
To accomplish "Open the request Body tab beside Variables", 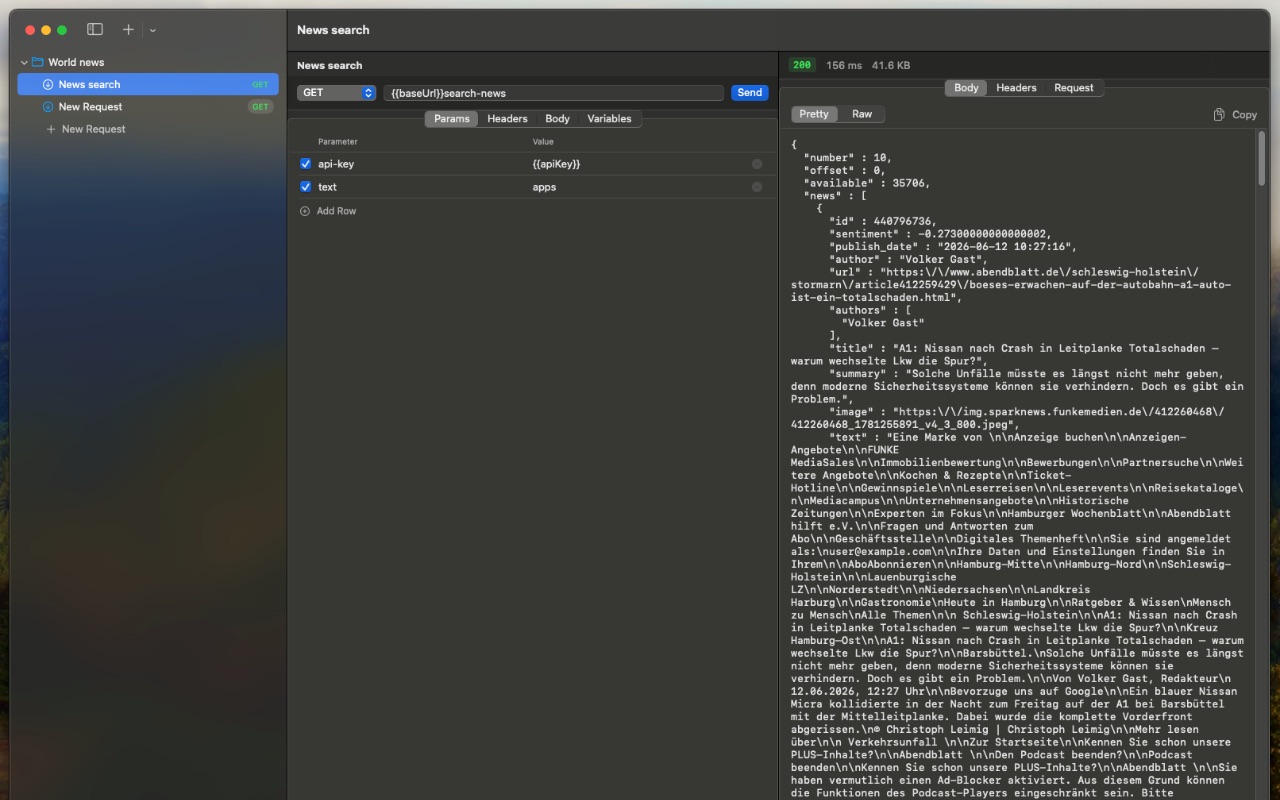I will pyautogui.click(x=557, y=119).
